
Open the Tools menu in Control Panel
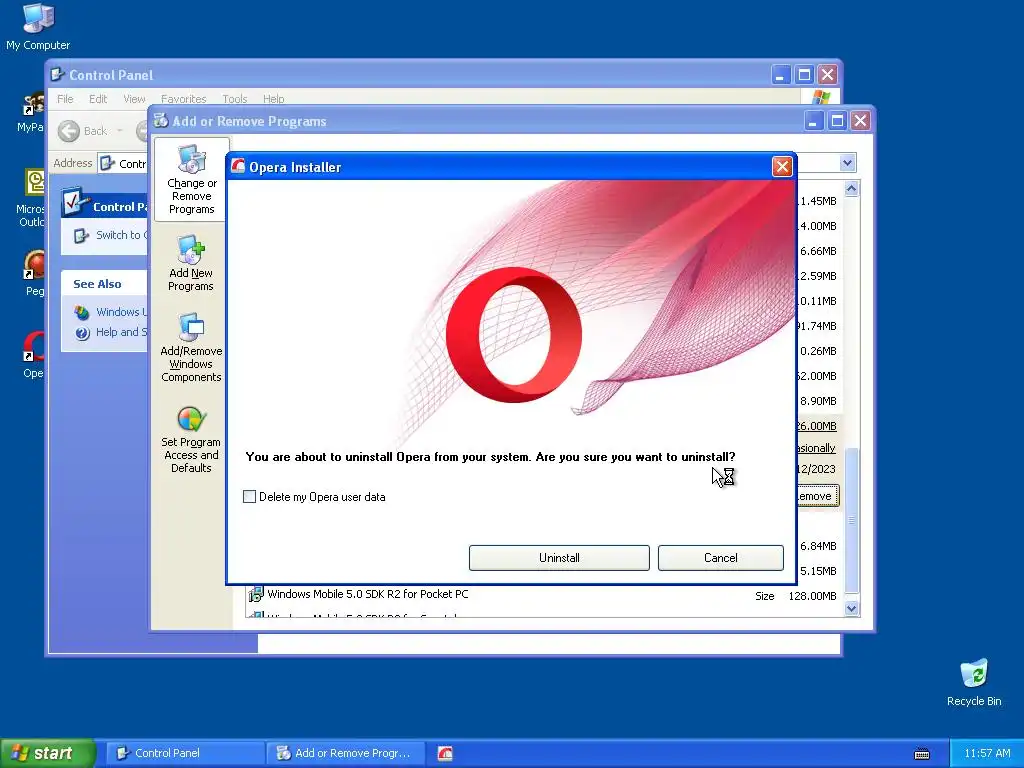point(234,99)
